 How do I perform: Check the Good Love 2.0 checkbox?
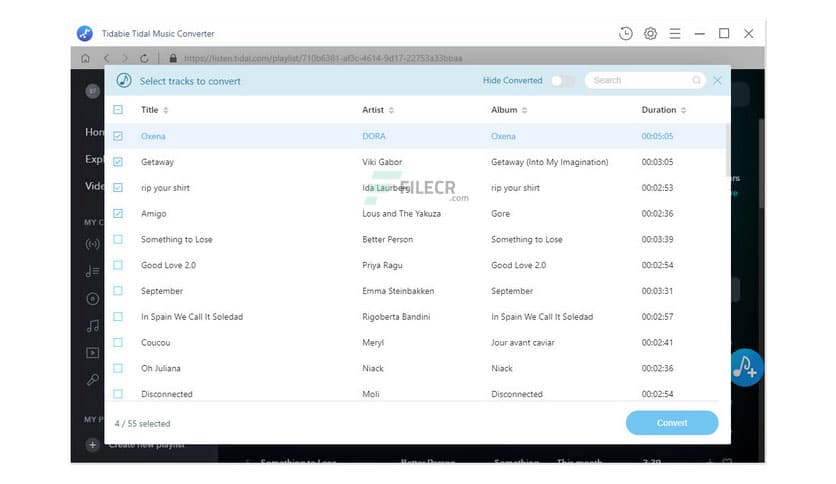tap(118, 265)
